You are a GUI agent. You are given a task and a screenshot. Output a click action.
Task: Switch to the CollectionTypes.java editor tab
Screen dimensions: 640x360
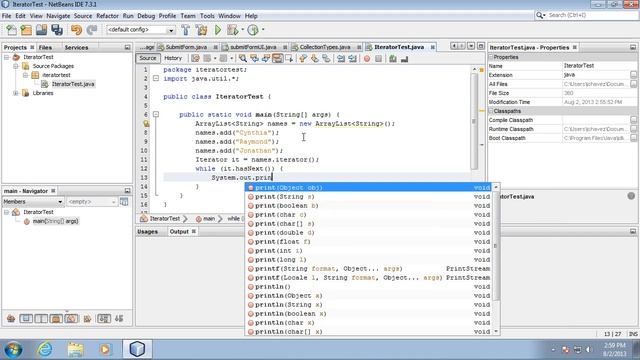coord(325,47)
